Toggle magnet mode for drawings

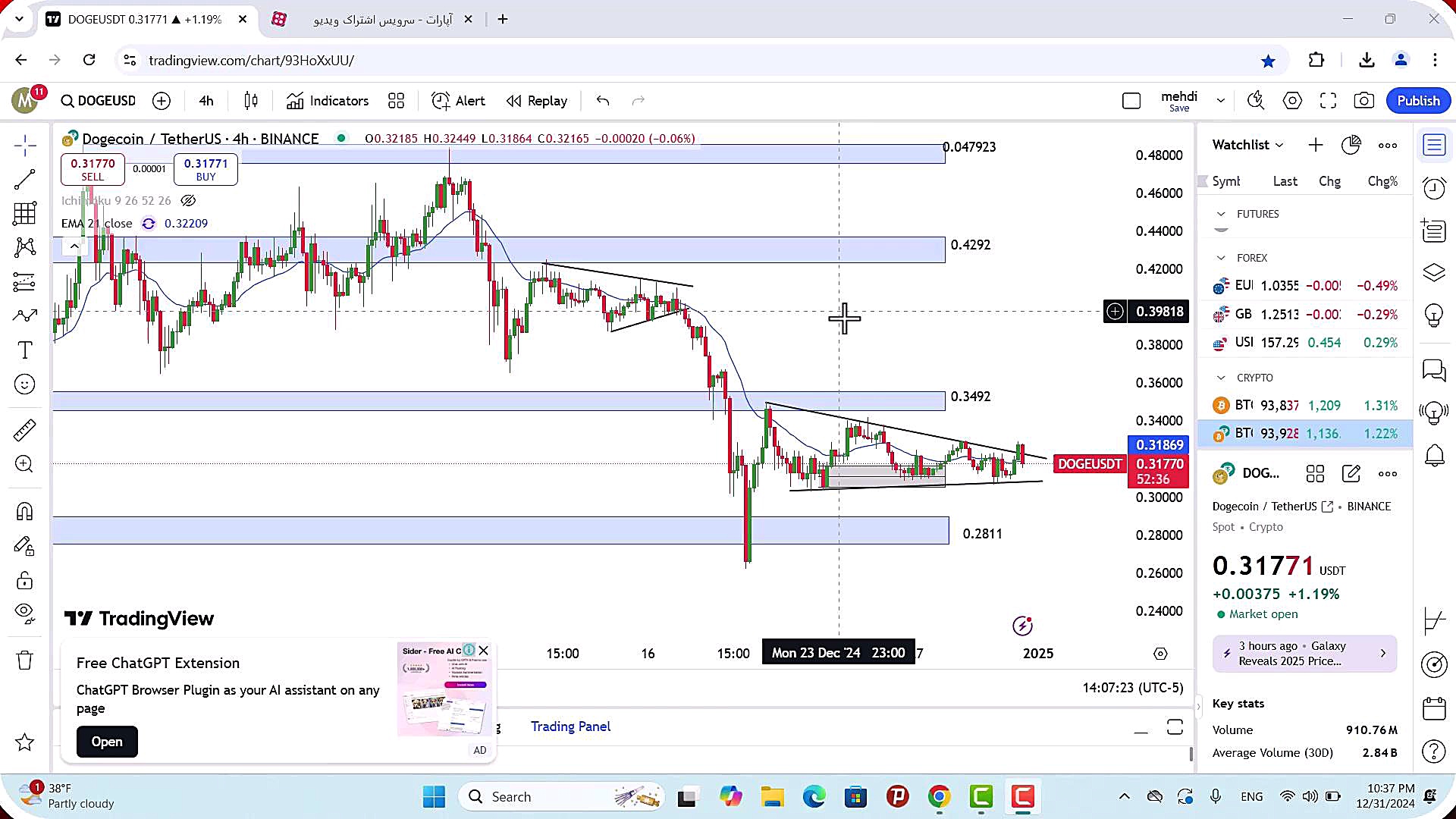24,512
